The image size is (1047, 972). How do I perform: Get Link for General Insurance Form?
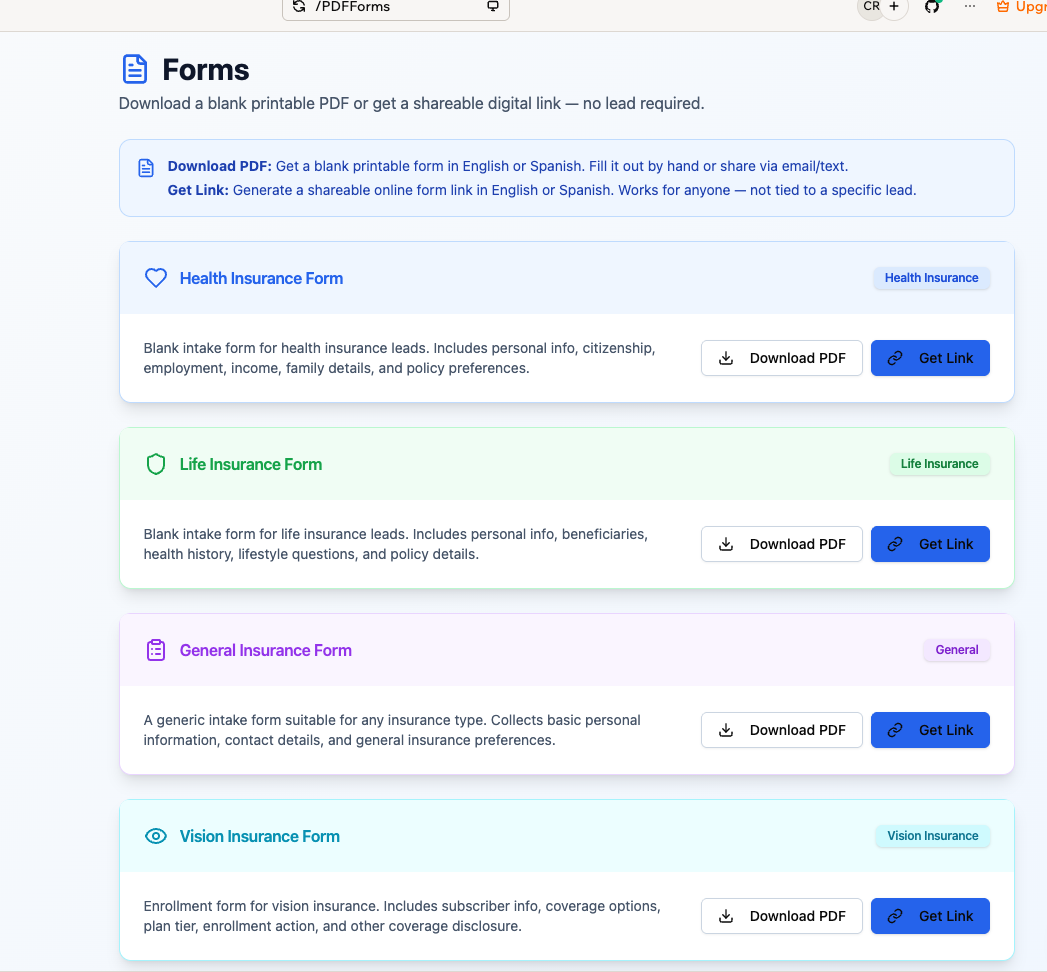pyautogui.click(x=930, y=730)
